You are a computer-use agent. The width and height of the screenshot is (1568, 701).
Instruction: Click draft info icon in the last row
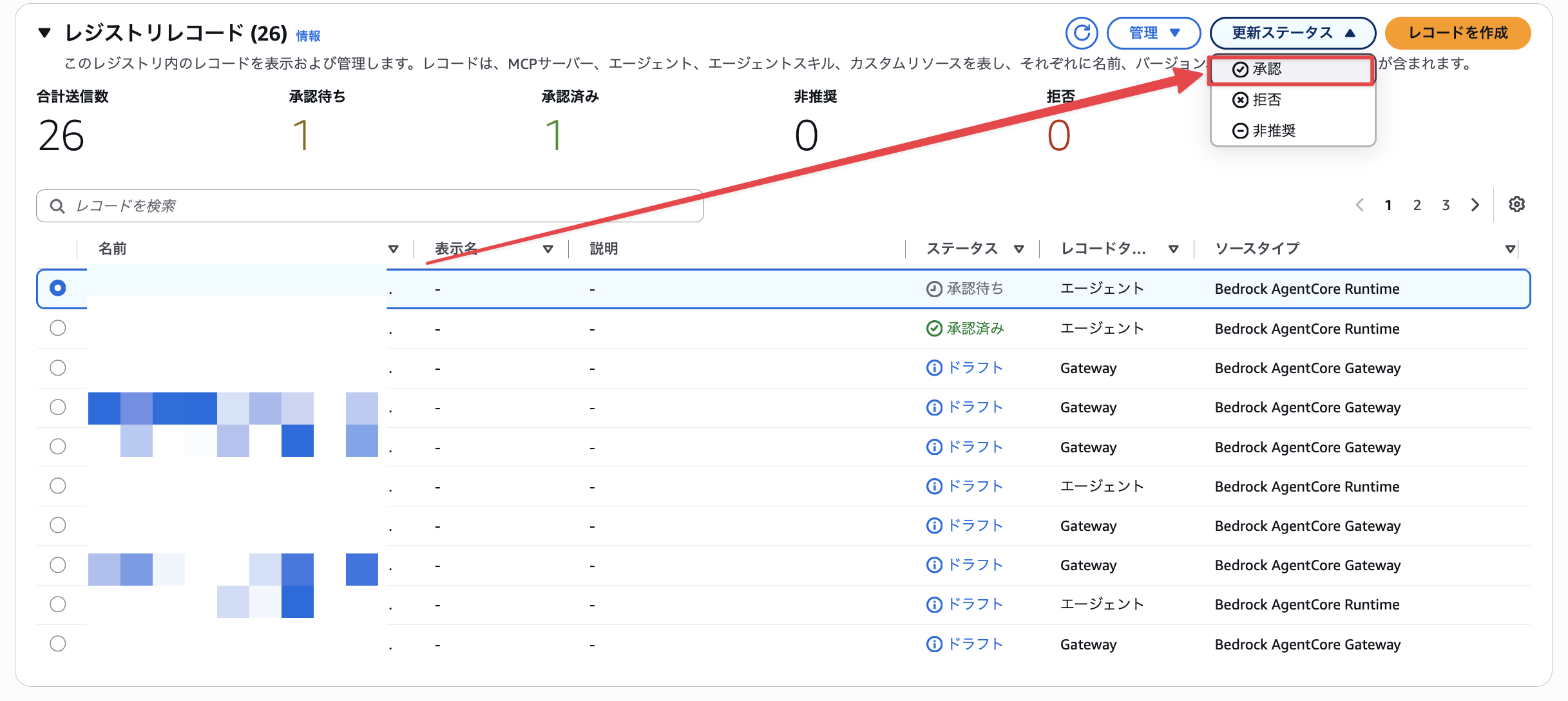point(934,644)
